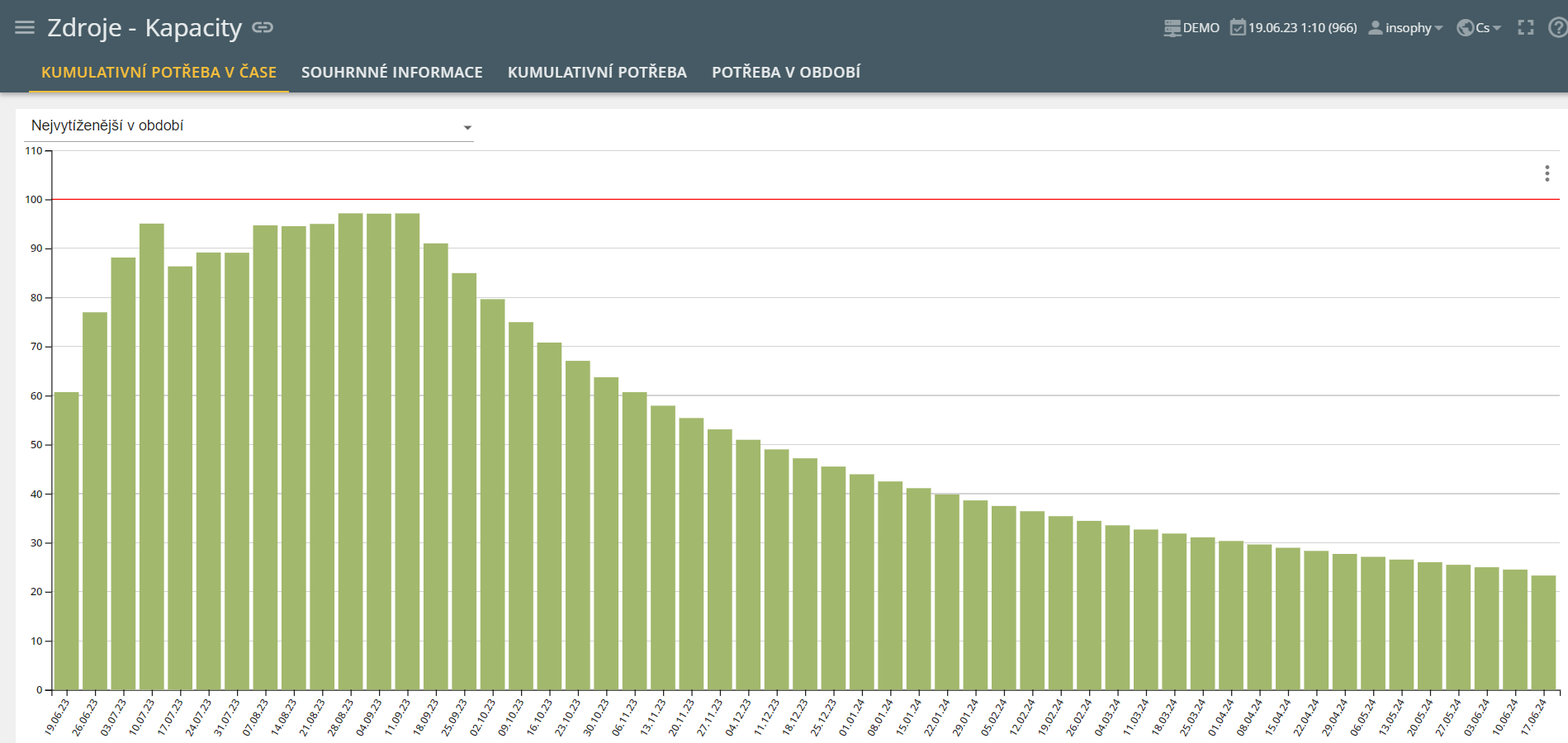The image size is (1568, 743).
Task: Open the help question mark icon
Action: 1557,28
